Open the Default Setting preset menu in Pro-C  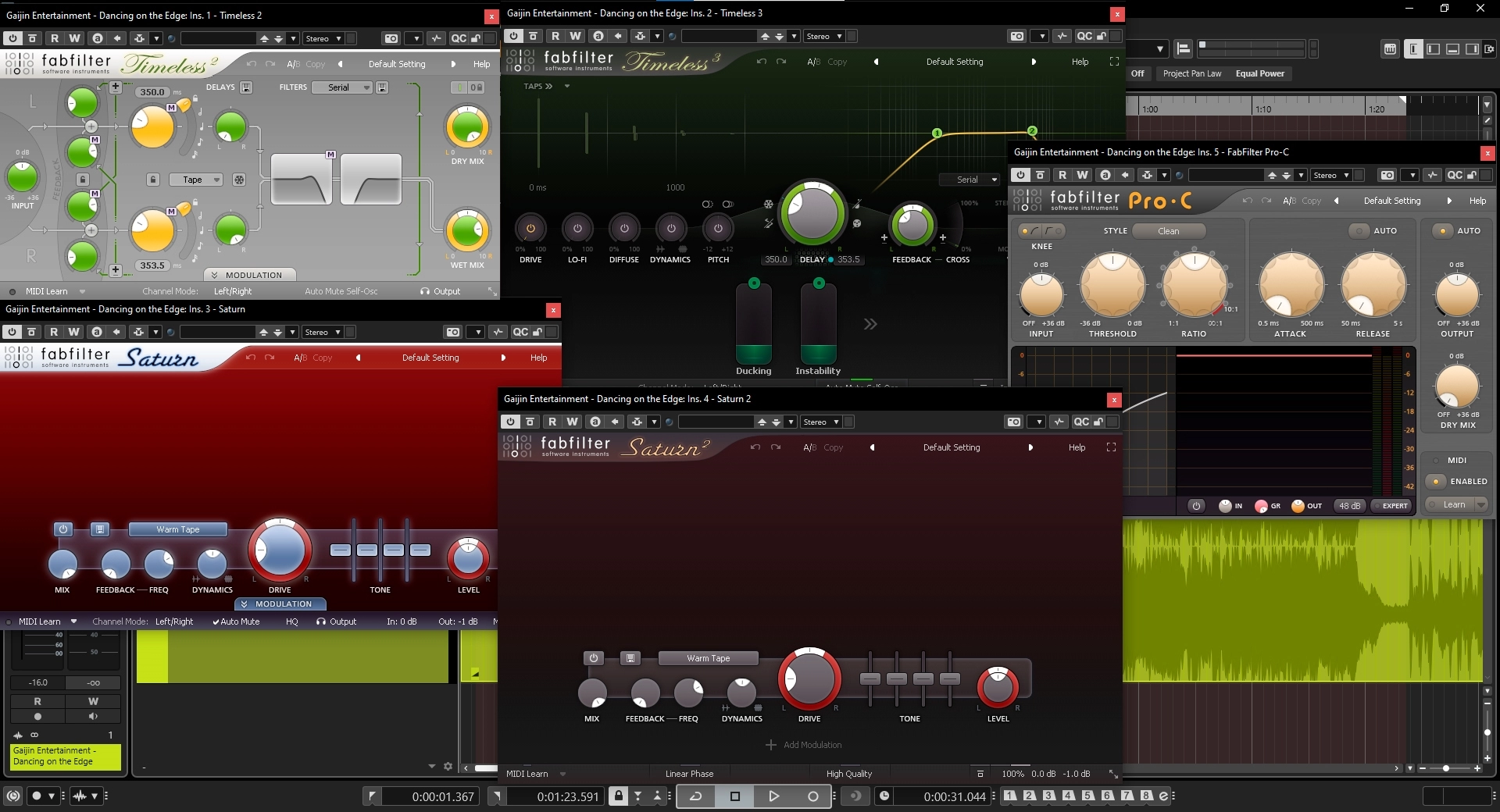(x=1392, y=201)
